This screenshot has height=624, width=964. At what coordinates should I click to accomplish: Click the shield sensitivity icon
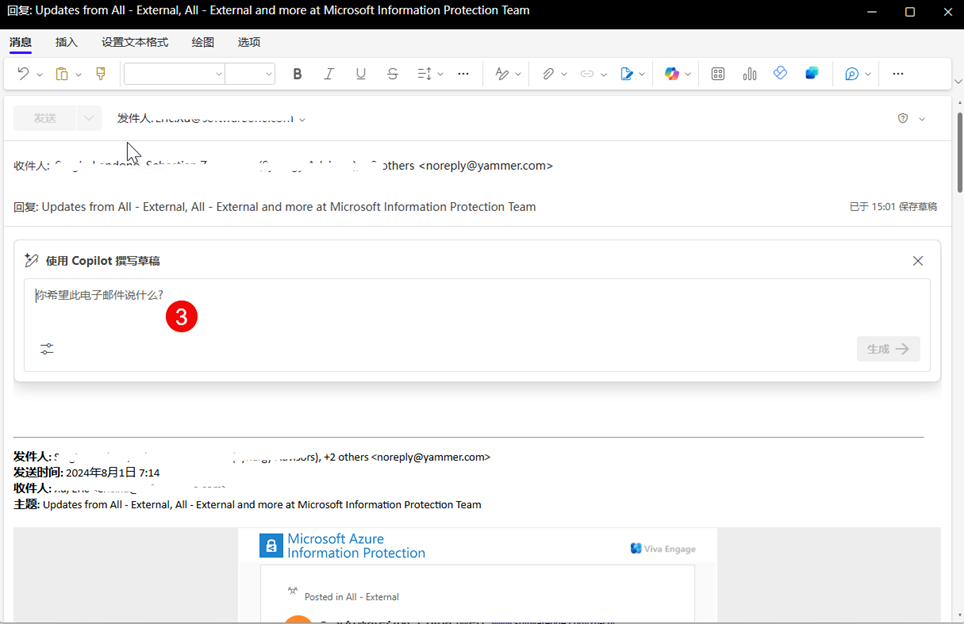click(x=903, y=119)
